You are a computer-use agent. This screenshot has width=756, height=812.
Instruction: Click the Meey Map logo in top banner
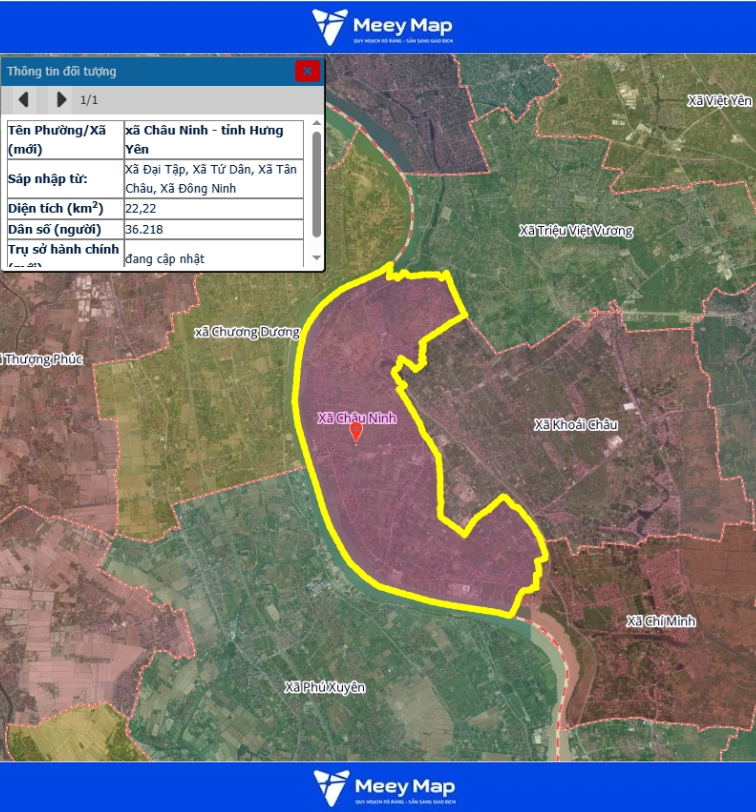[382, 26]
